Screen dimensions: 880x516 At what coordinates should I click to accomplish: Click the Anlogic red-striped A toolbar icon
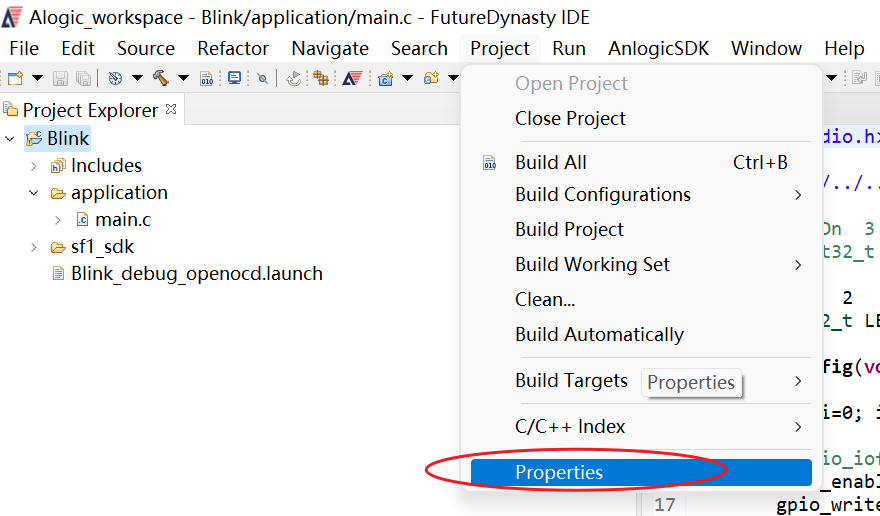pos(352,78)
